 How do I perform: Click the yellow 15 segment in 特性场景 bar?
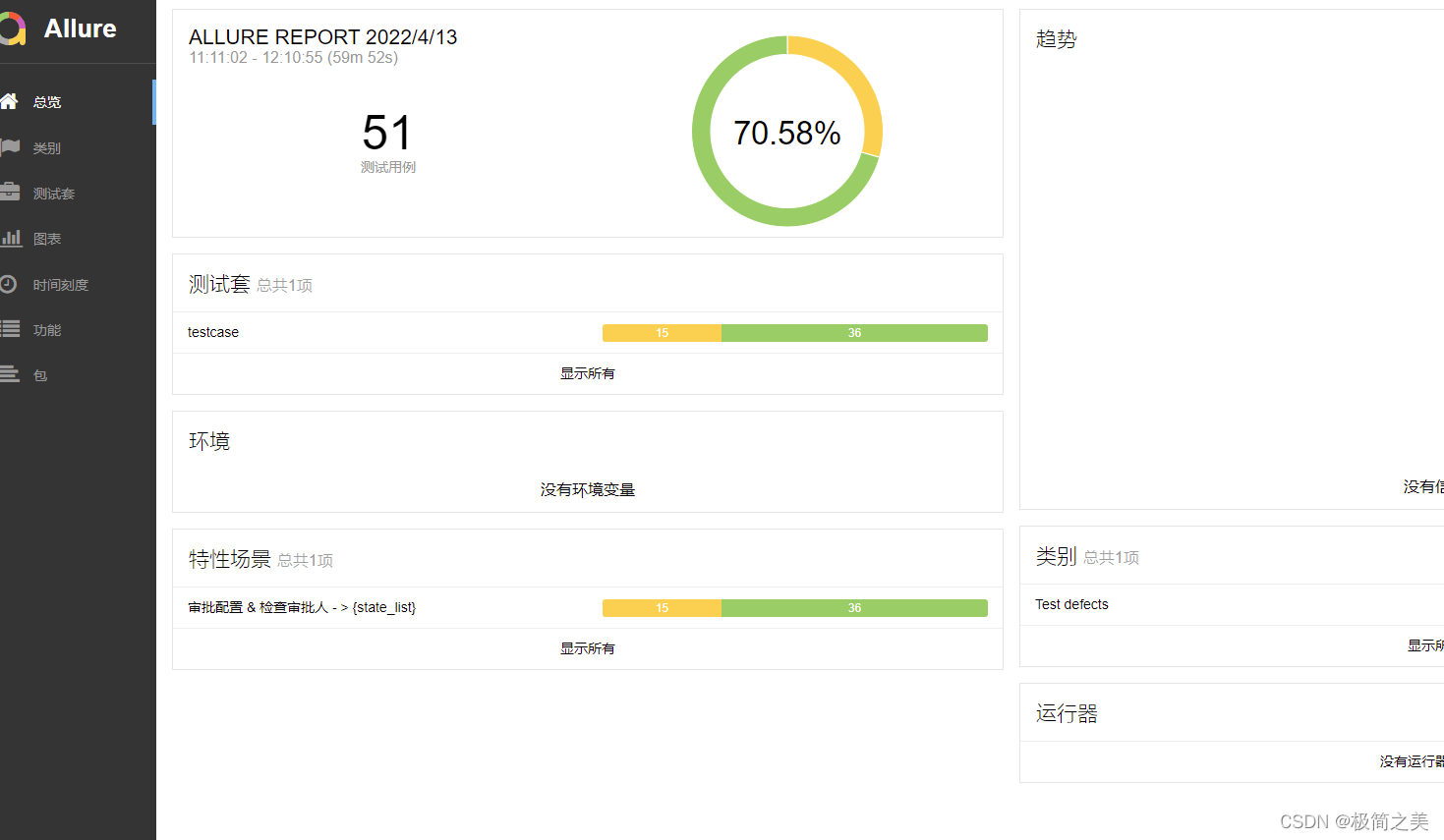[x=662, y=608]
